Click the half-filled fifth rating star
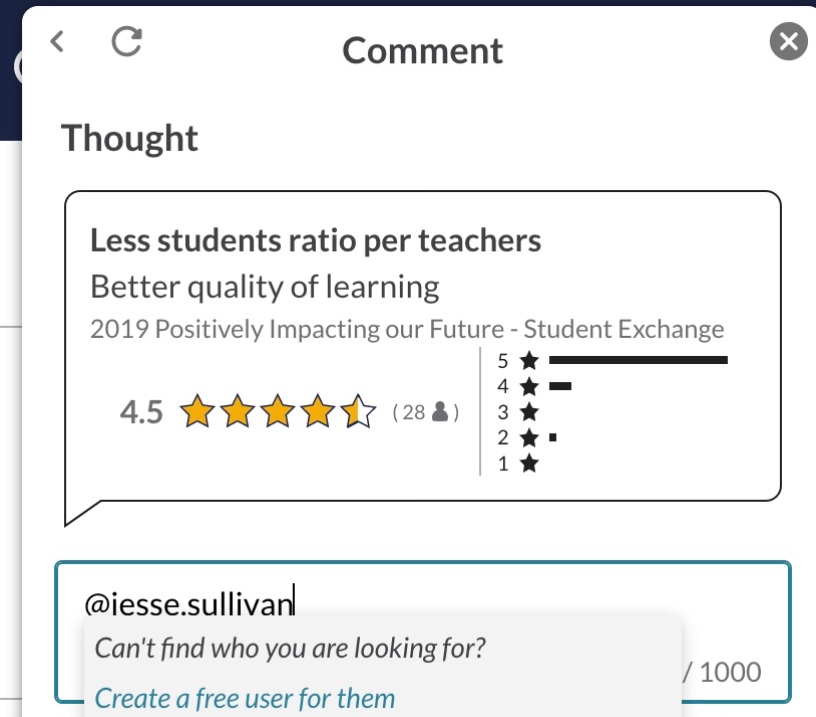Viewport: 816px width, 717px height. point(358,411)
